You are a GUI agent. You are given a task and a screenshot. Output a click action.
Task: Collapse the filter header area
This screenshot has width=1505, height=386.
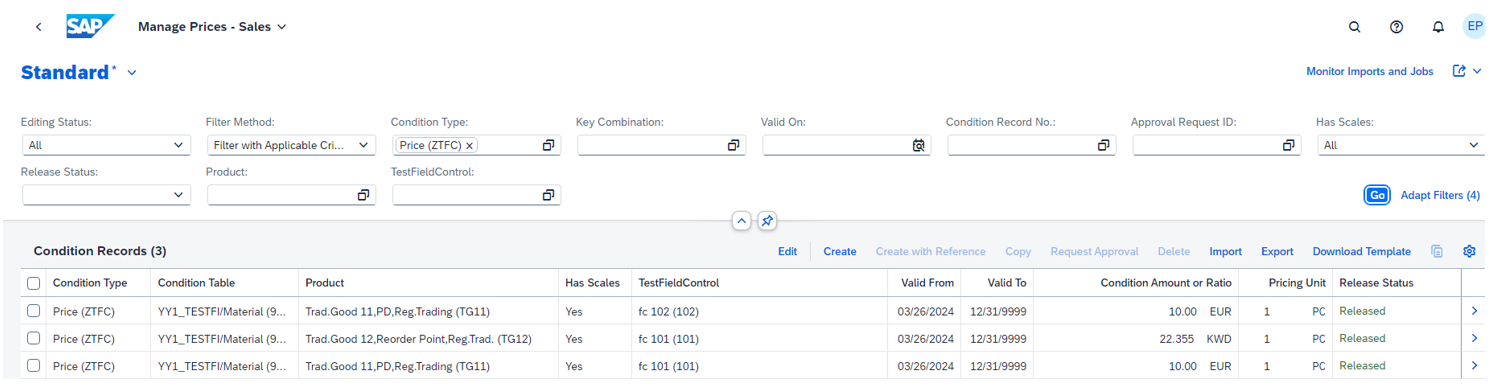click(741, 220)
